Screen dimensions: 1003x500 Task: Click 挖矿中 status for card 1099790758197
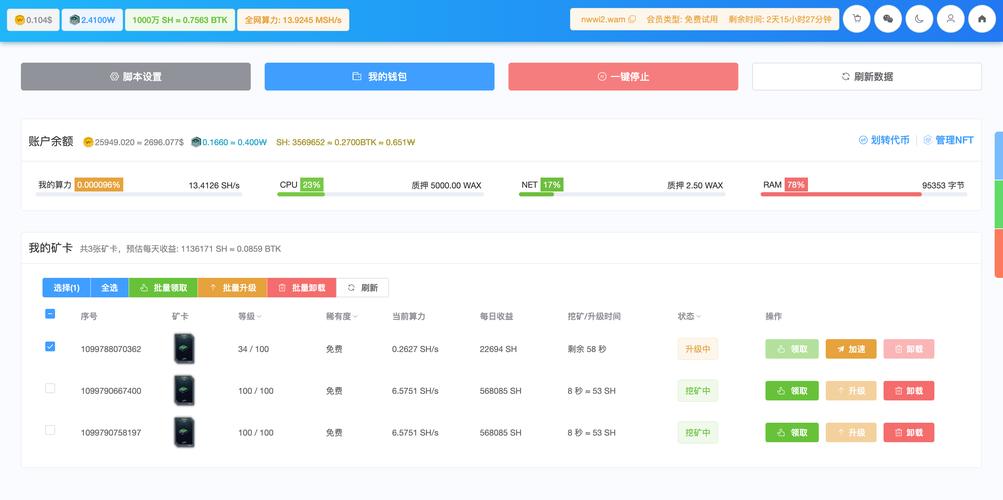[x=698, y=433]
